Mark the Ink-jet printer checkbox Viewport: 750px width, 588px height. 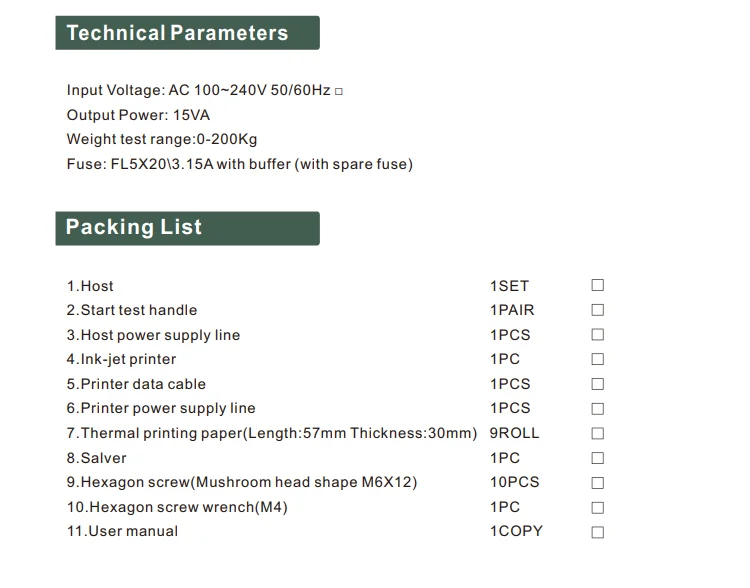[598, 359]
